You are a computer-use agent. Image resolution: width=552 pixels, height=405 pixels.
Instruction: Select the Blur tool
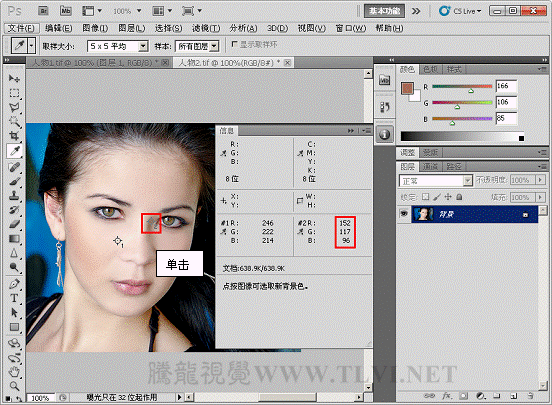(14, 253)
